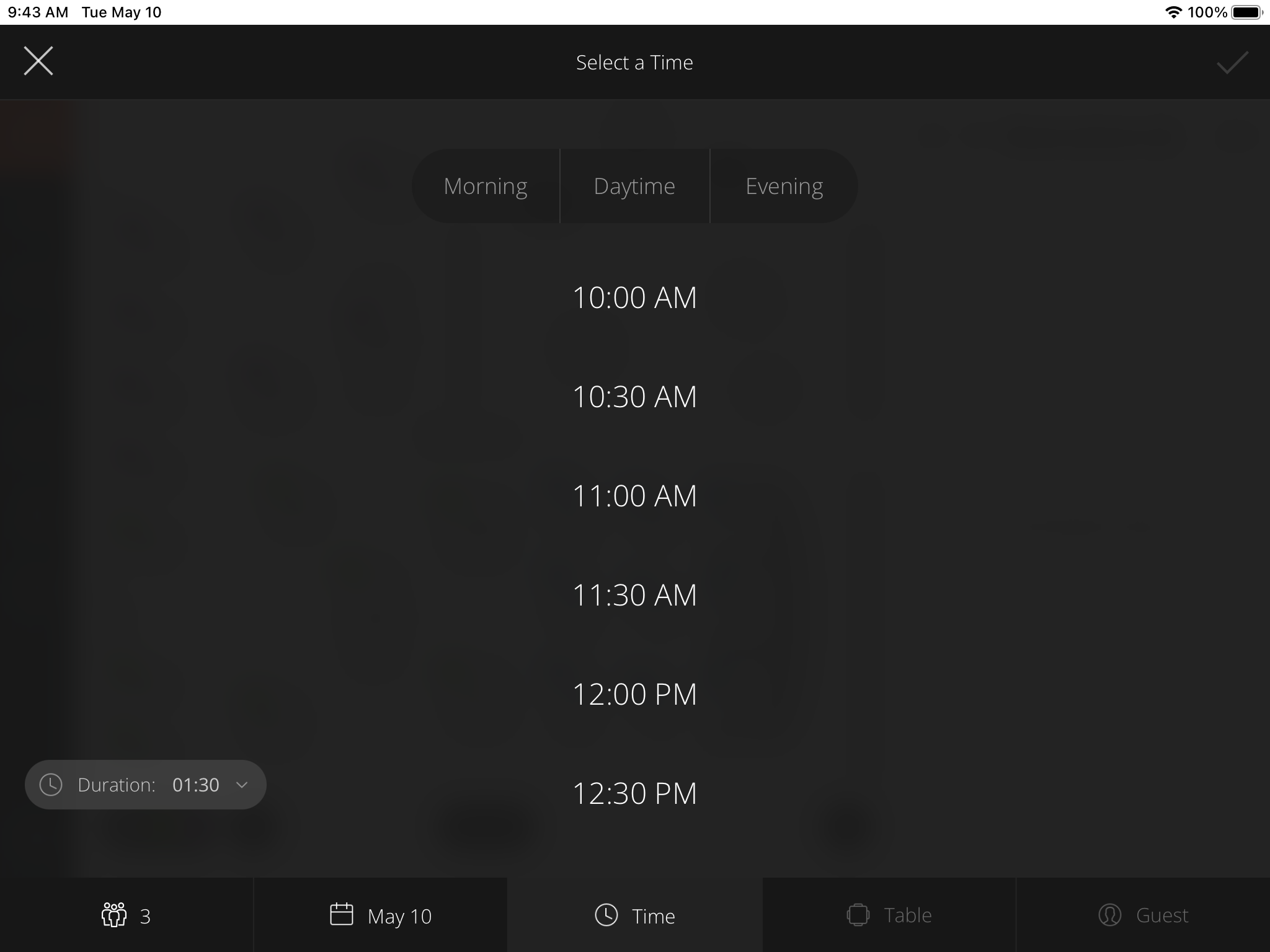
Task: Filter times to Evening
Action: point(784,186)
